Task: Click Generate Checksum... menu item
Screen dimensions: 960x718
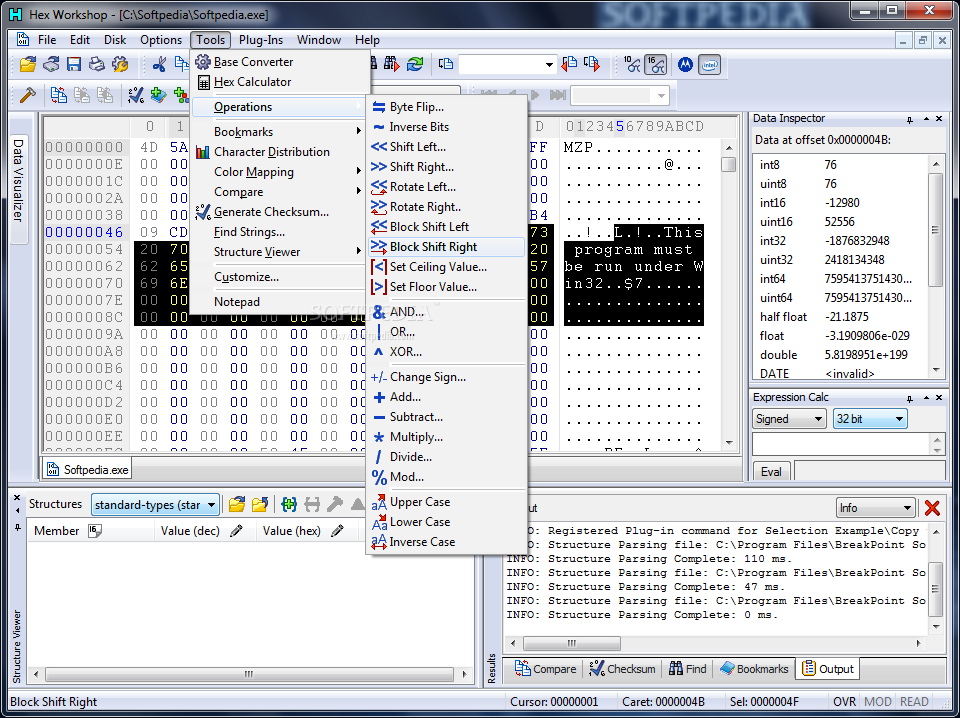Action: click(x=279, y=212)
